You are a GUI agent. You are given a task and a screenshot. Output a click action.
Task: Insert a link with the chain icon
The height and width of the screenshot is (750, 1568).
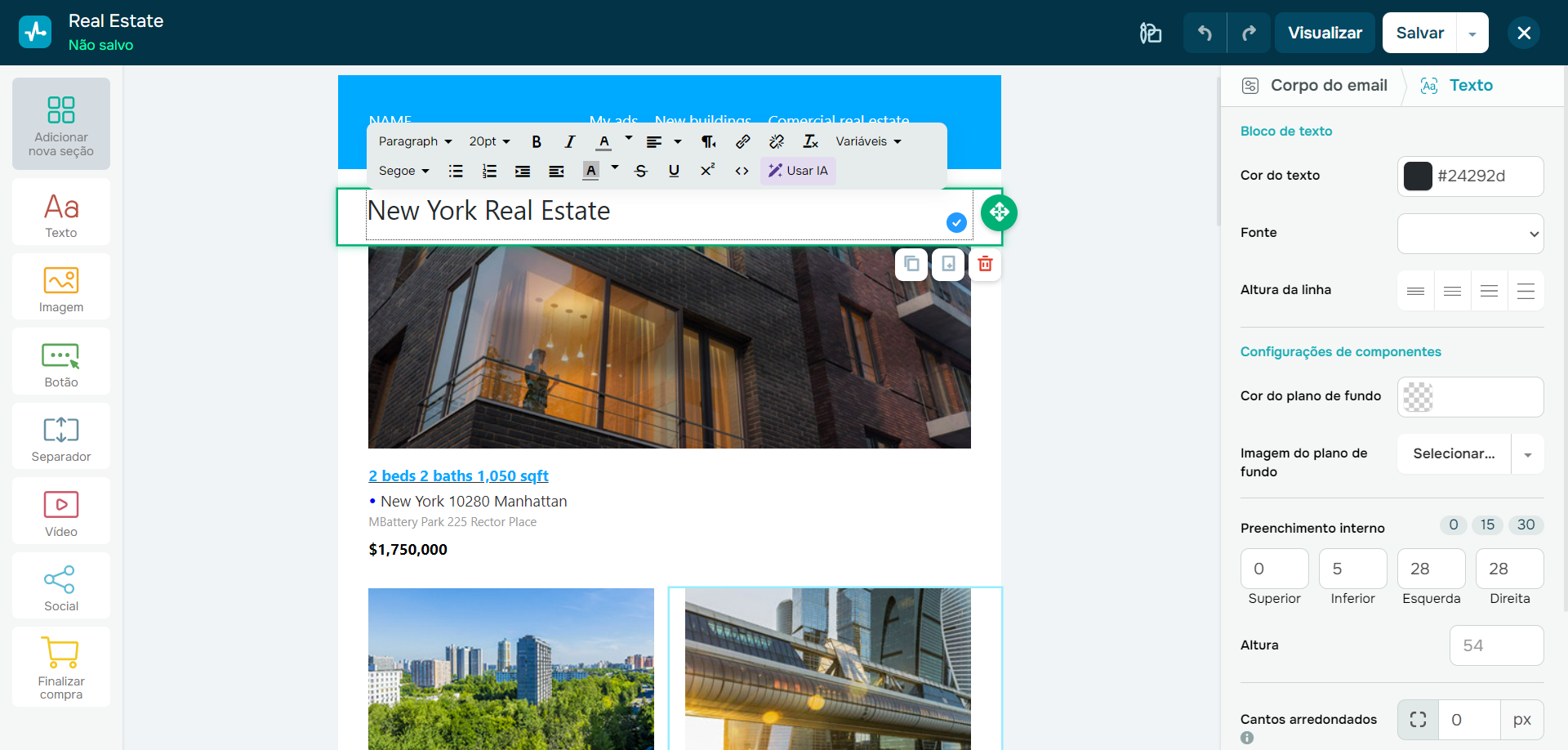[x=742, y=141]
